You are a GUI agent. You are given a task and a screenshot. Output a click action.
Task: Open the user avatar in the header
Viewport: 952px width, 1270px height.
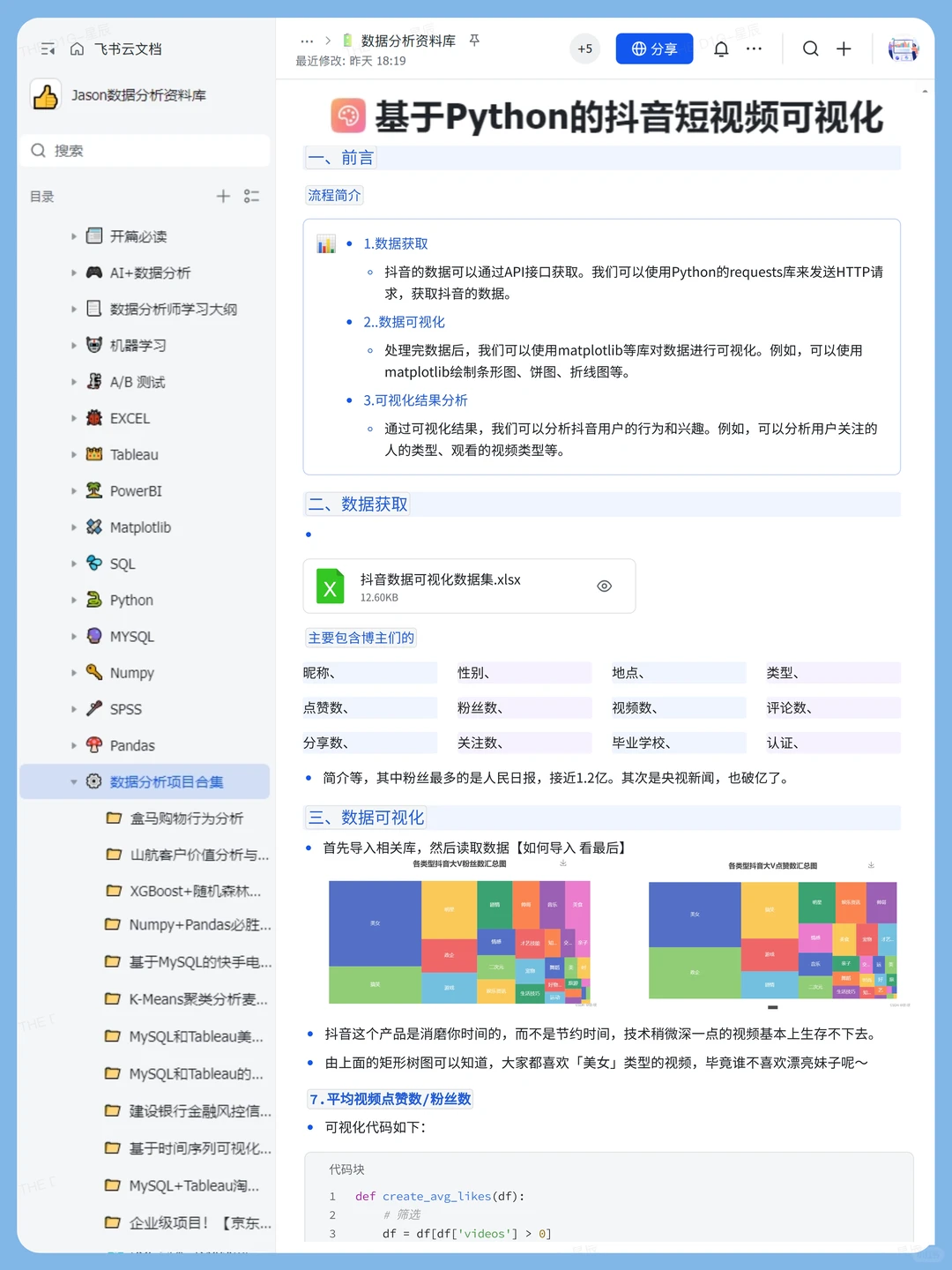(904, 49)
